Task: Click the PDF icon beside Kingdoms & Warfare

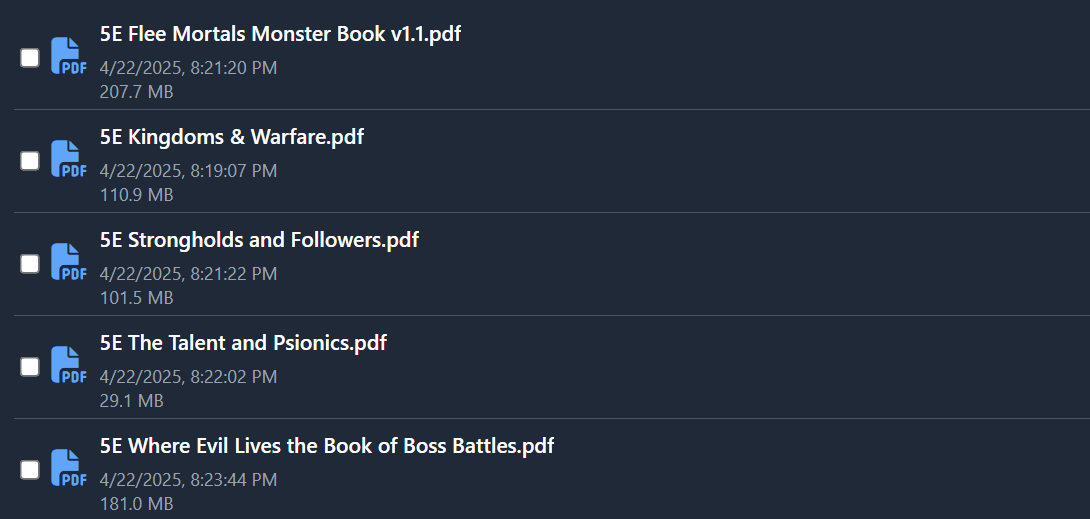Action: click(69, 158)
